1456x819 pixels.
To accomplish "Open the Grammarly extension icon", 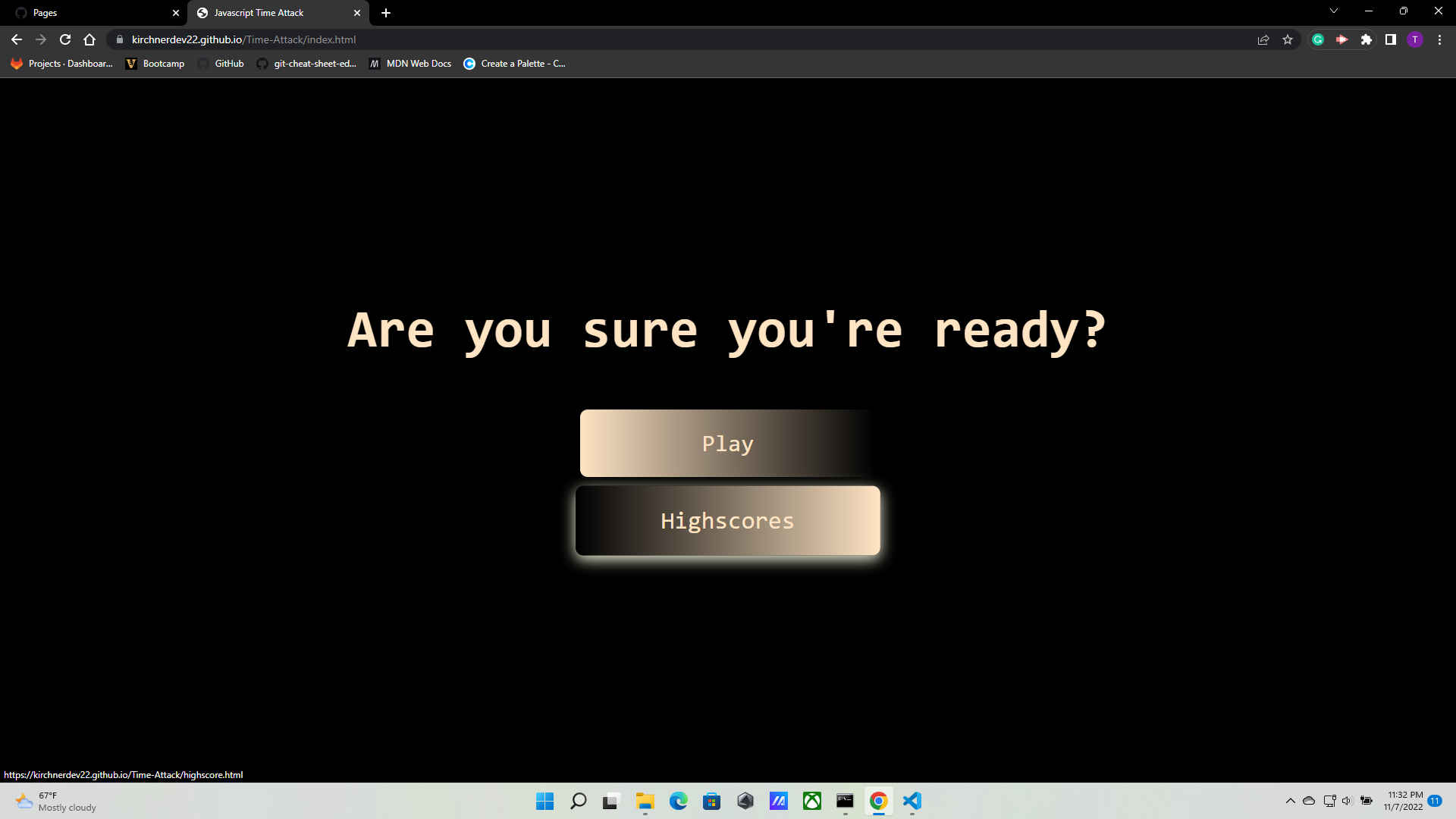I will pyautogui.click(x=1318, y=39).
